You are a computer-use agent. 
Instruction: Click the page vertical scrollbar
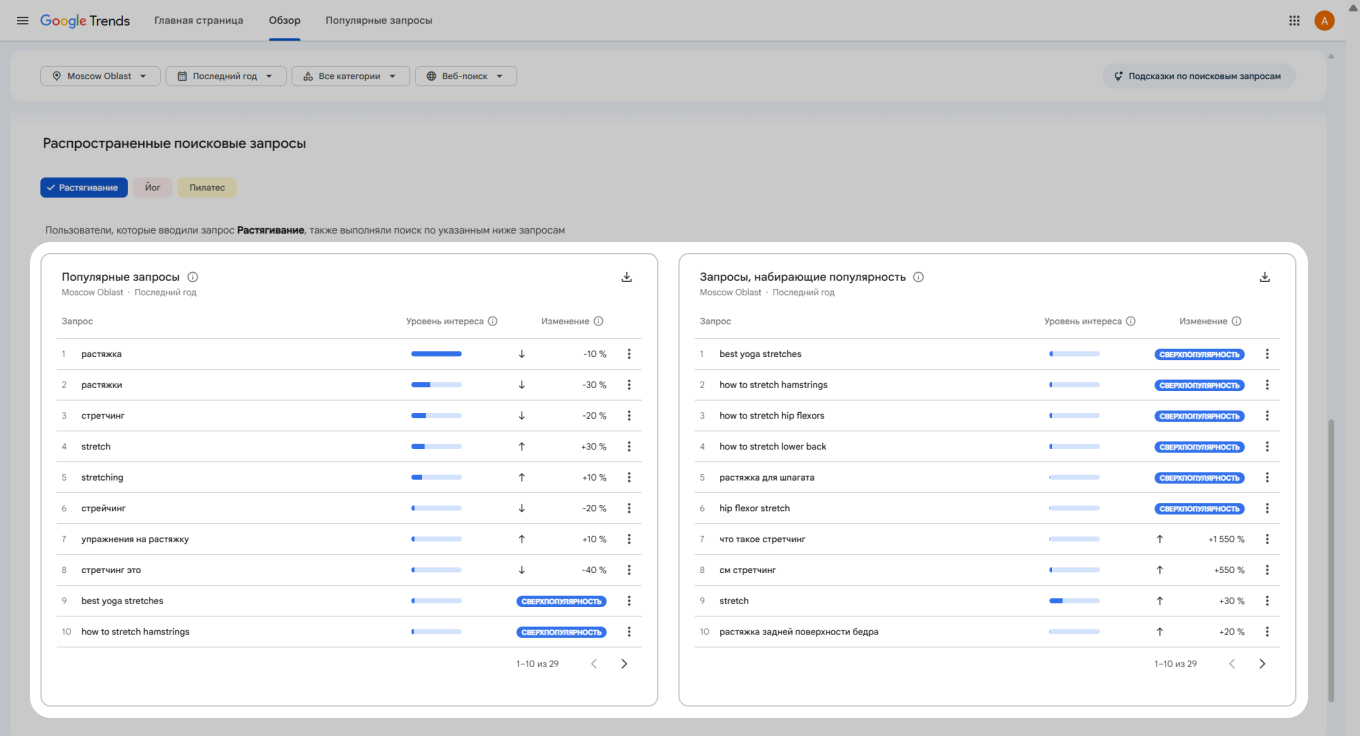[1331, 560]
